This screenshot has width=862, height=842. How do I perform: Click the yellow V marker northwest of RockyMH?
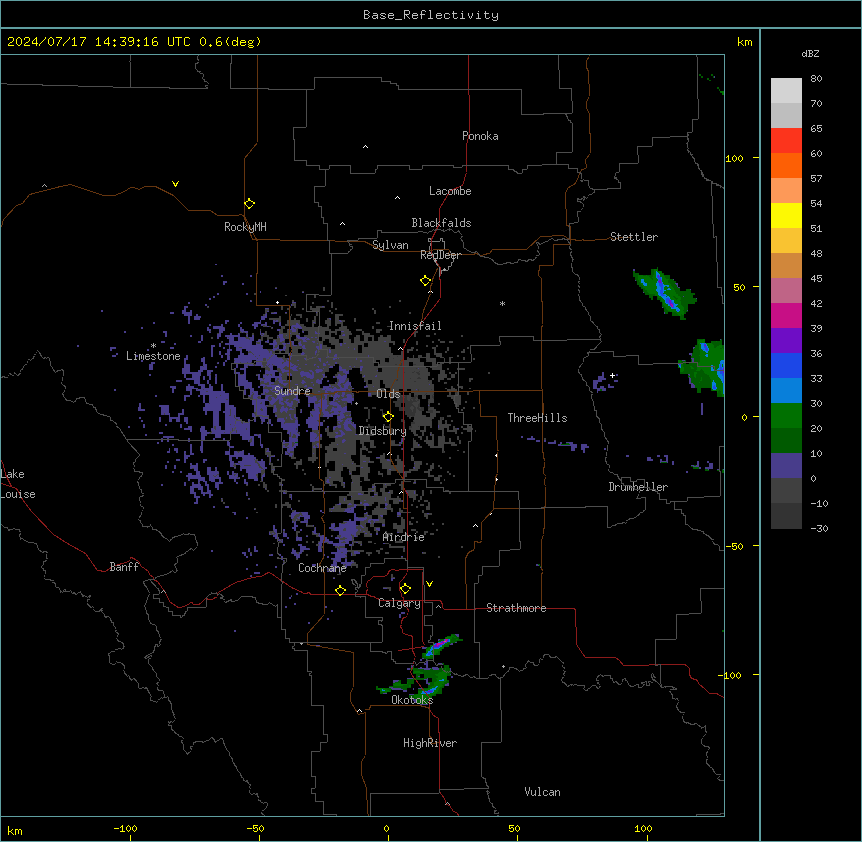point(175,184)
